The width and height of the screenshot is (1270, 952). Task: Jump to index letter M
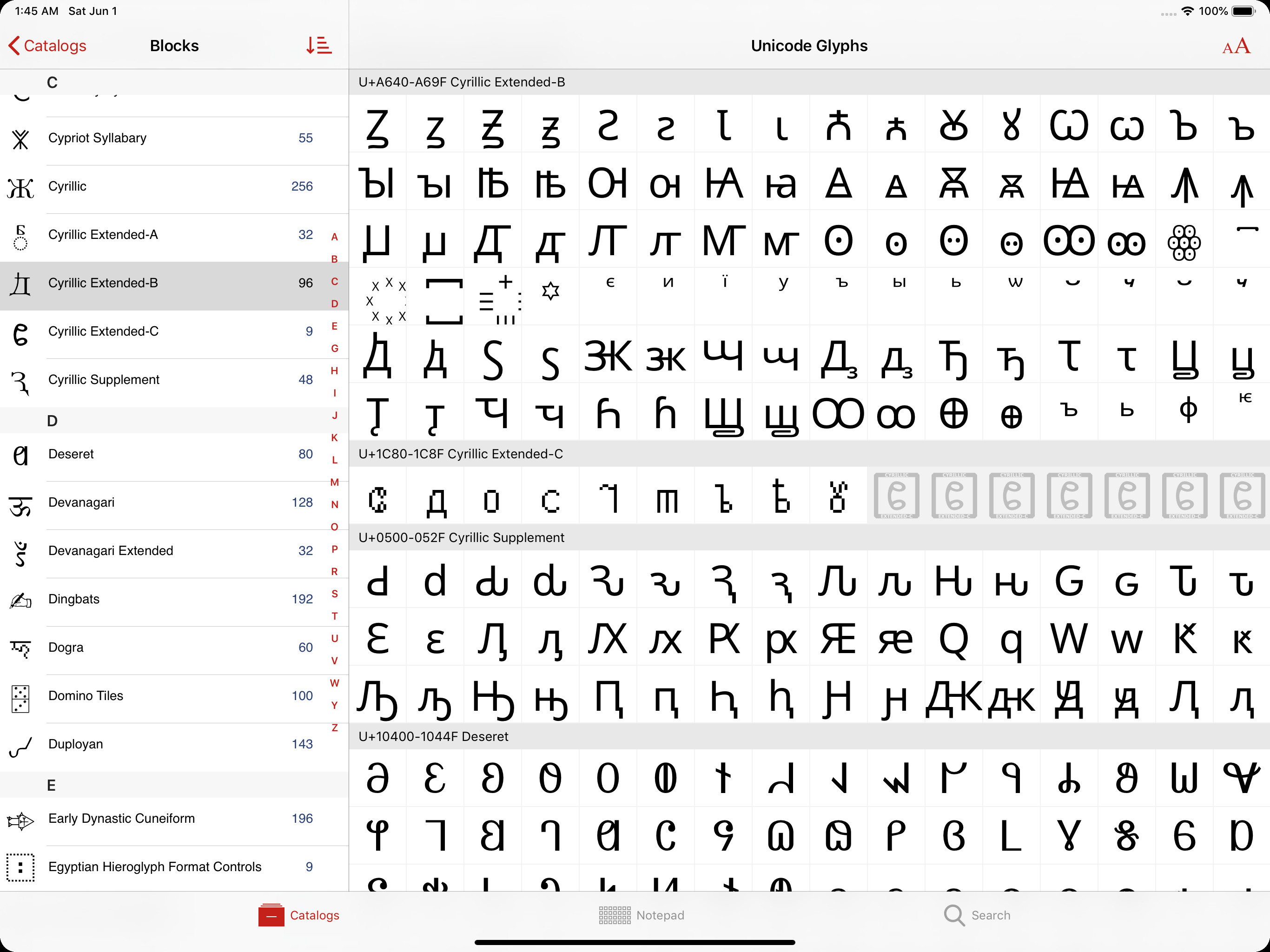[334, 483]
